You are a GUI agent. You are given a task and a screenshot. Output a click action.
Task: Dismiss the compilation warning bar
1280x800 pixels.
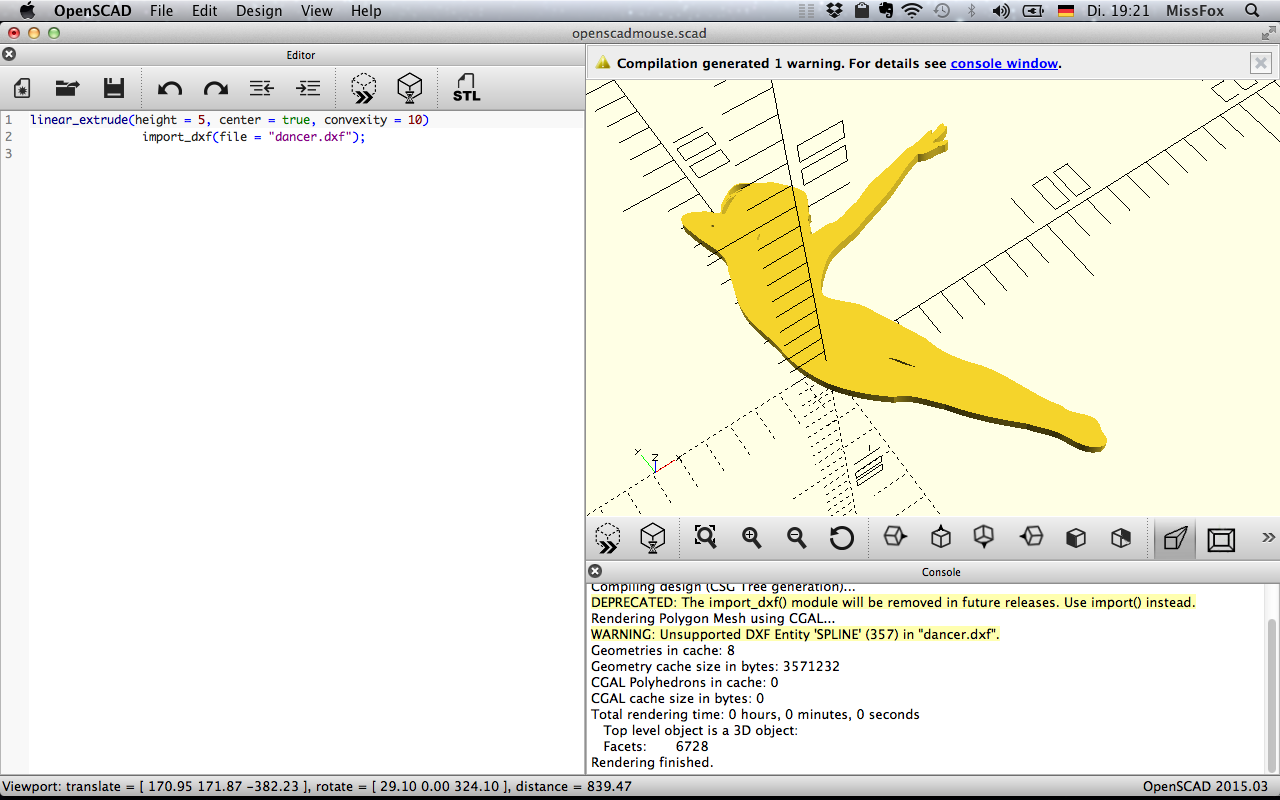pos(1261,63)
